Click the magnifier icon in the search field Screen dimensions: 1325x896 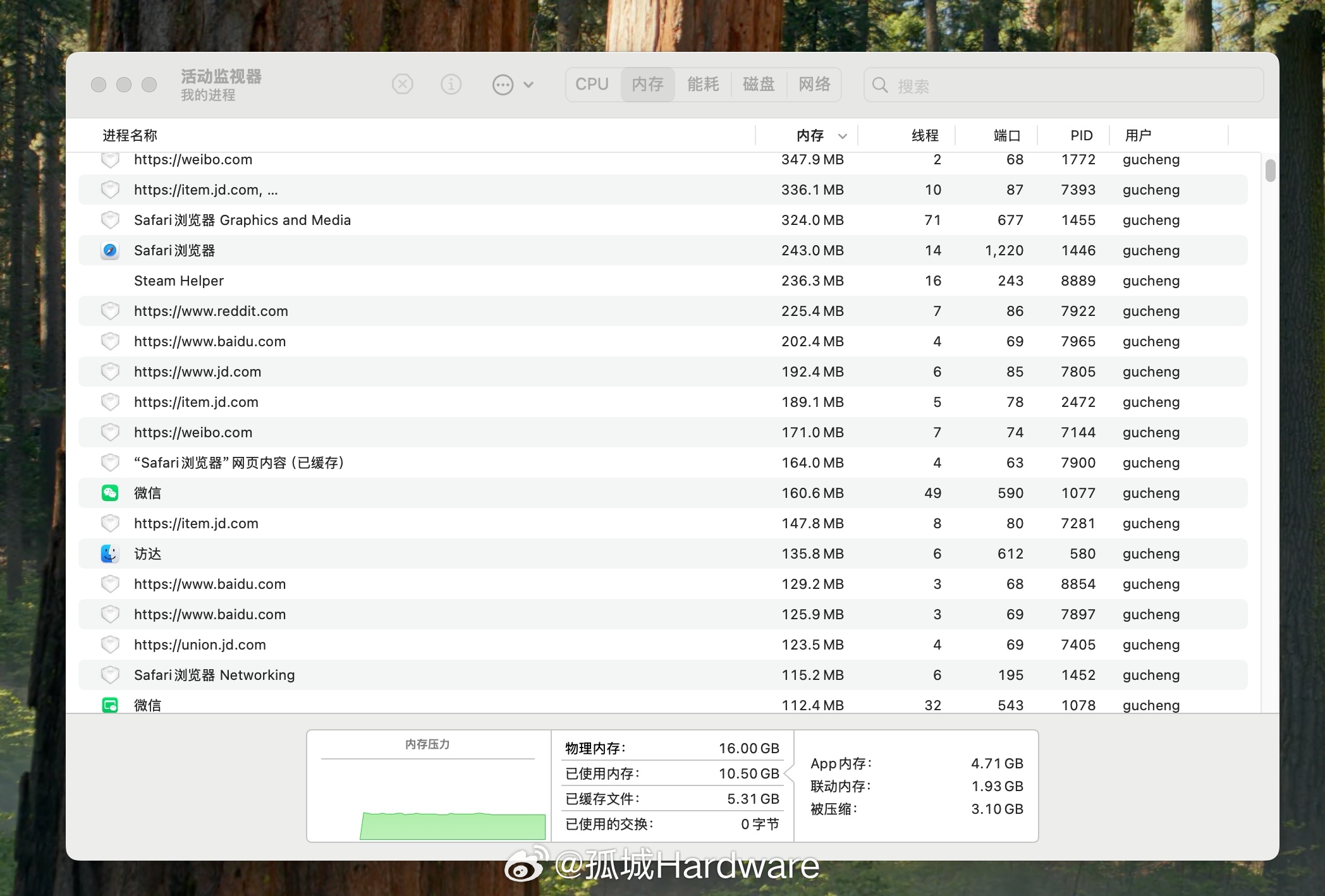coord(880,85)
